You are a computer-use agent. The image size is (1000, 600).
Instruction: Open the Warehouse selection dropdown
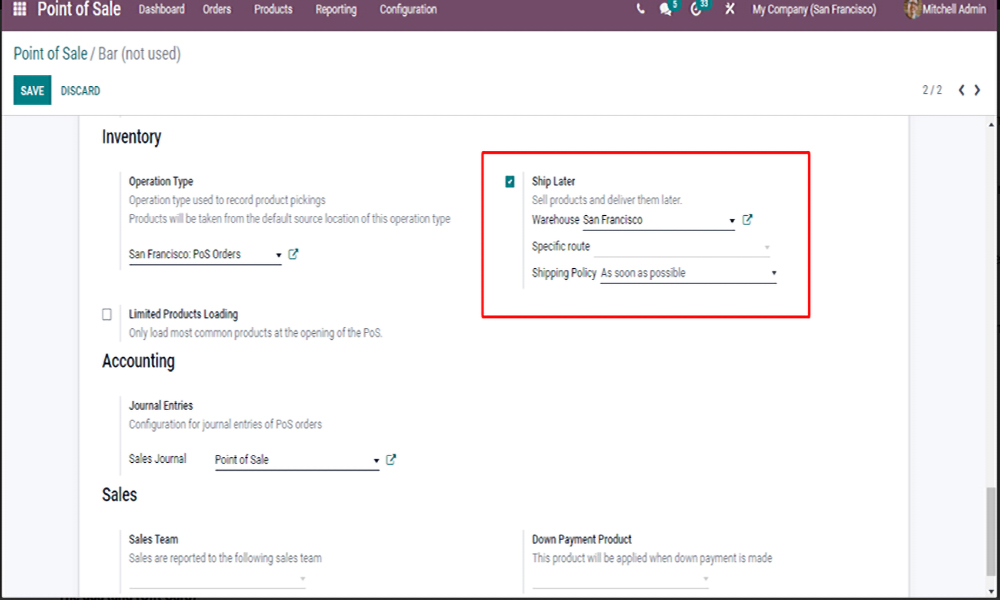tap(732, 219)
